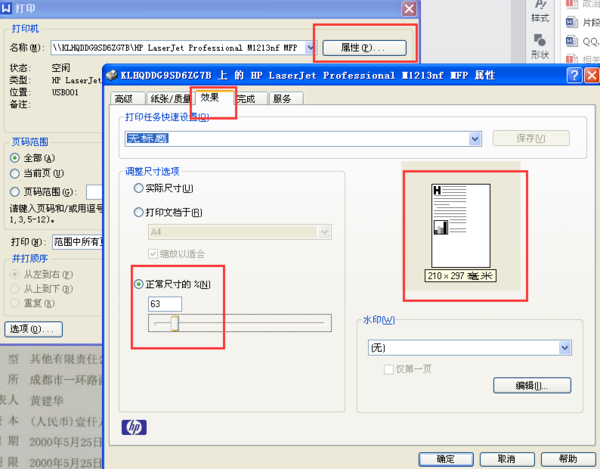Click the 210 × 297 毫米 size label
600x469 pixels.
point(460,276)
